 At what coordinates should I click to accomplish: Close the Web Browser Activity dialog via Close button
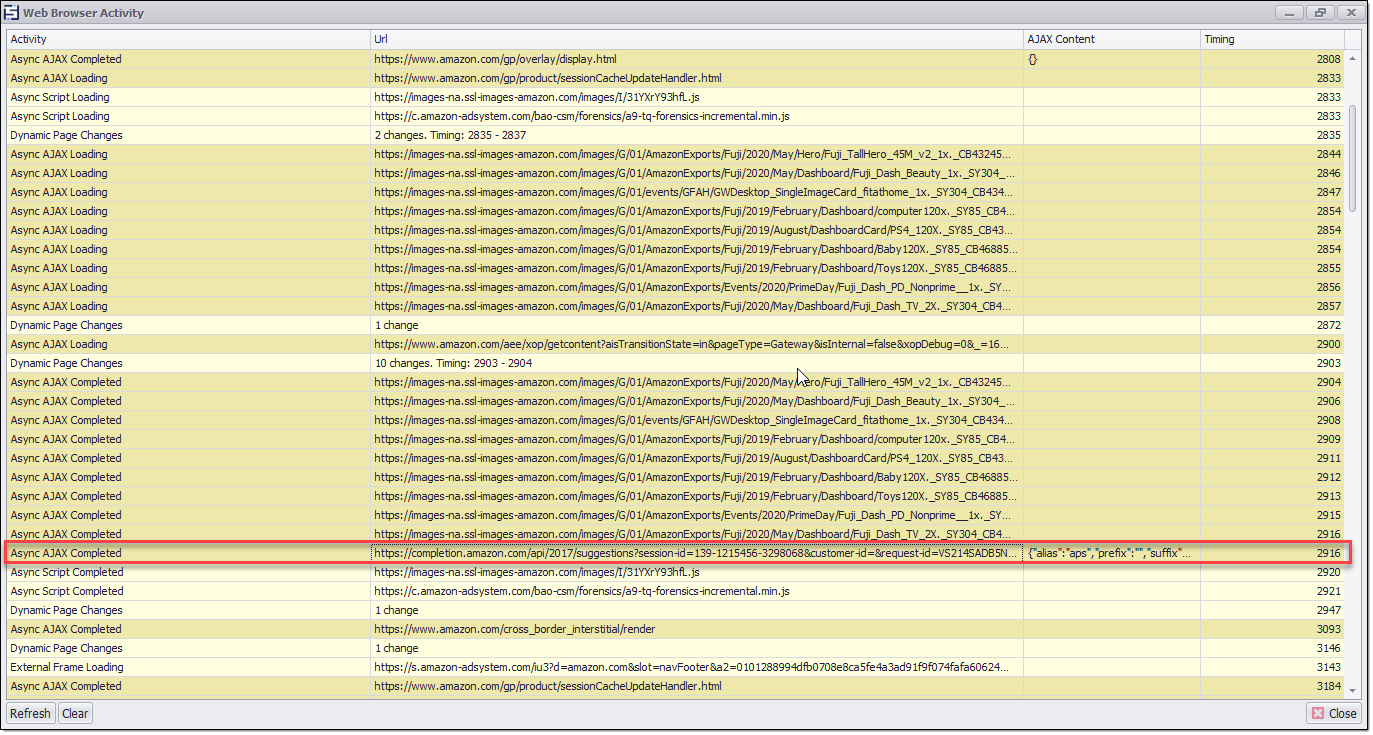(x=1333, y=713)
